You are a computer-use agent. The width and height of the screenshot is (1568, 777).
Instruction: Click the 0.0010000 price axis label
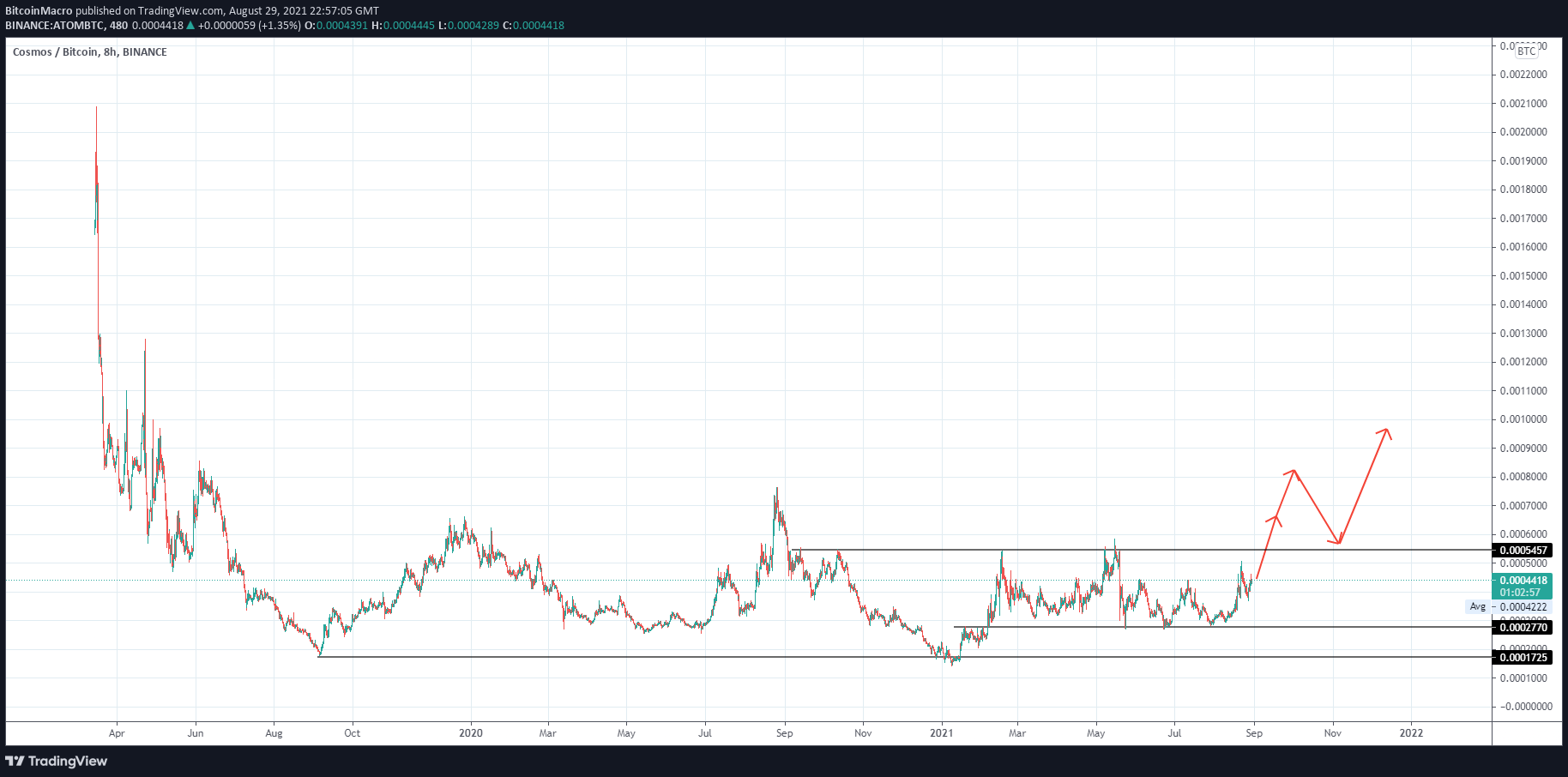(1523, 419)
